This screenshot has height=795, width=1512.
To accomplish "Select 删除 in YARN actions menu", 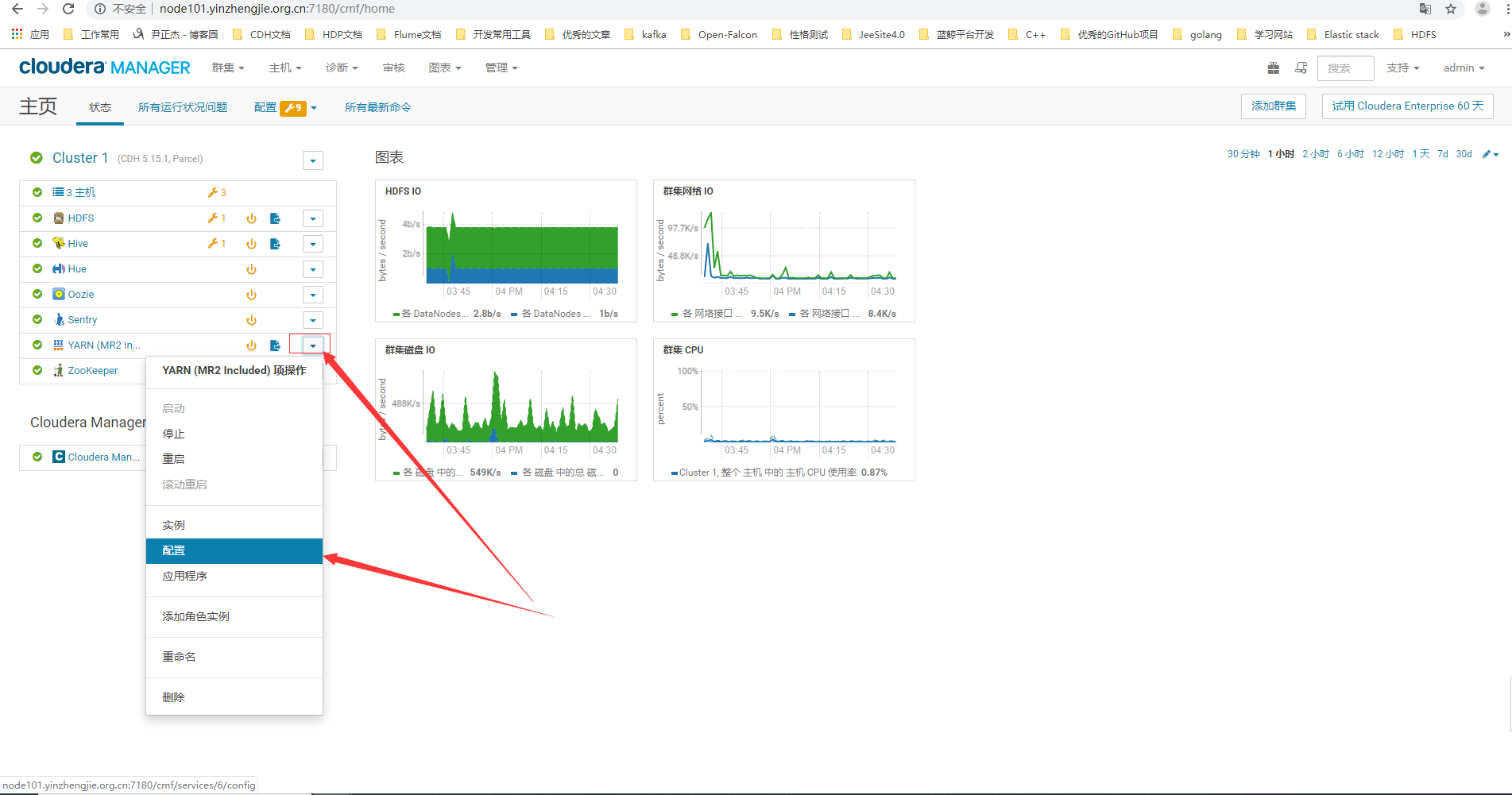I will coord(234,697).
